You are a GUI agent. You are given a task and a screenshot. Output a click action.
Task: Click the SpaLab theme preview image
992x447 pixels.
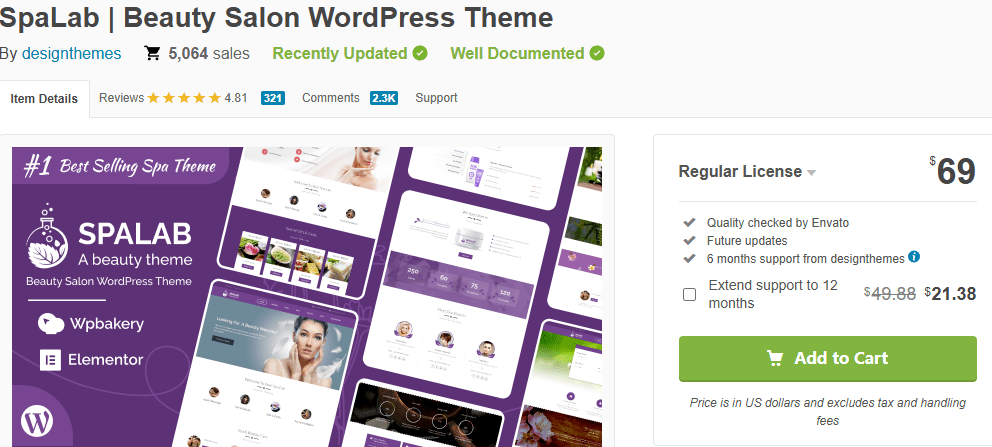[307, 297]
